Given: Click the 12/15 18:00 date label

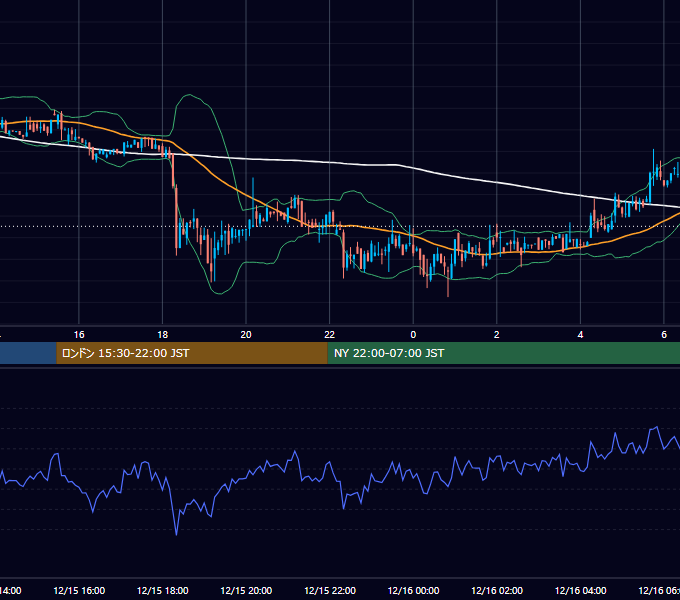Looking at the screenshot, I should click(x=163, y=590).
